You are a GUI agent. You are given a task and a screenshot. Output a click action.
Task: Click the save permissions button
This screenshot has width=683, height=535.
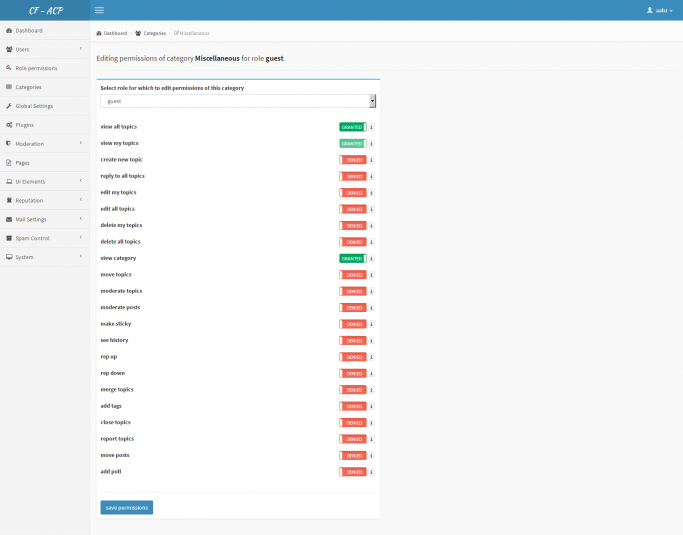point(127,508)
